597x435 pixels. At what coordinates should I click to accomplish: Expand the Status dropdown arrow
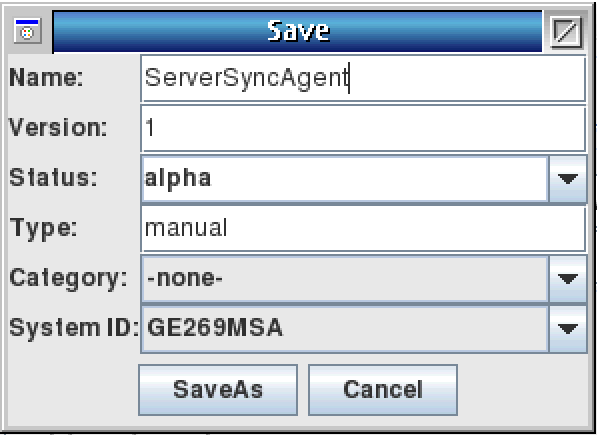[x=568, y=178]
